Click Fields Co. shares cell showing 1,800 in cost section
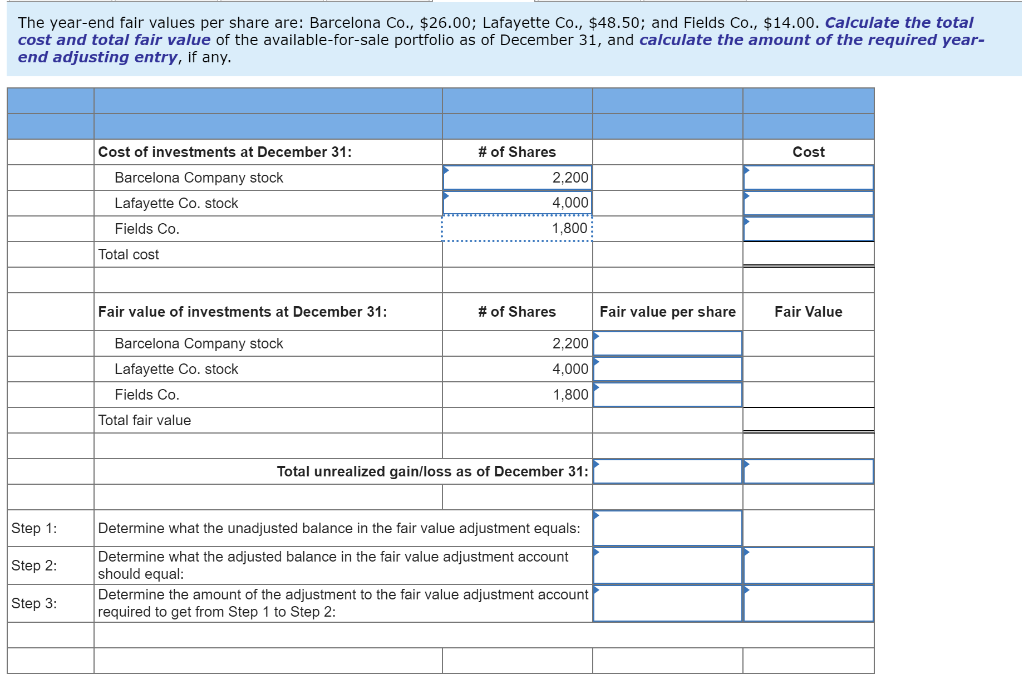The height and width of the screenshot is (684, 1024). [x=517, y=229]
